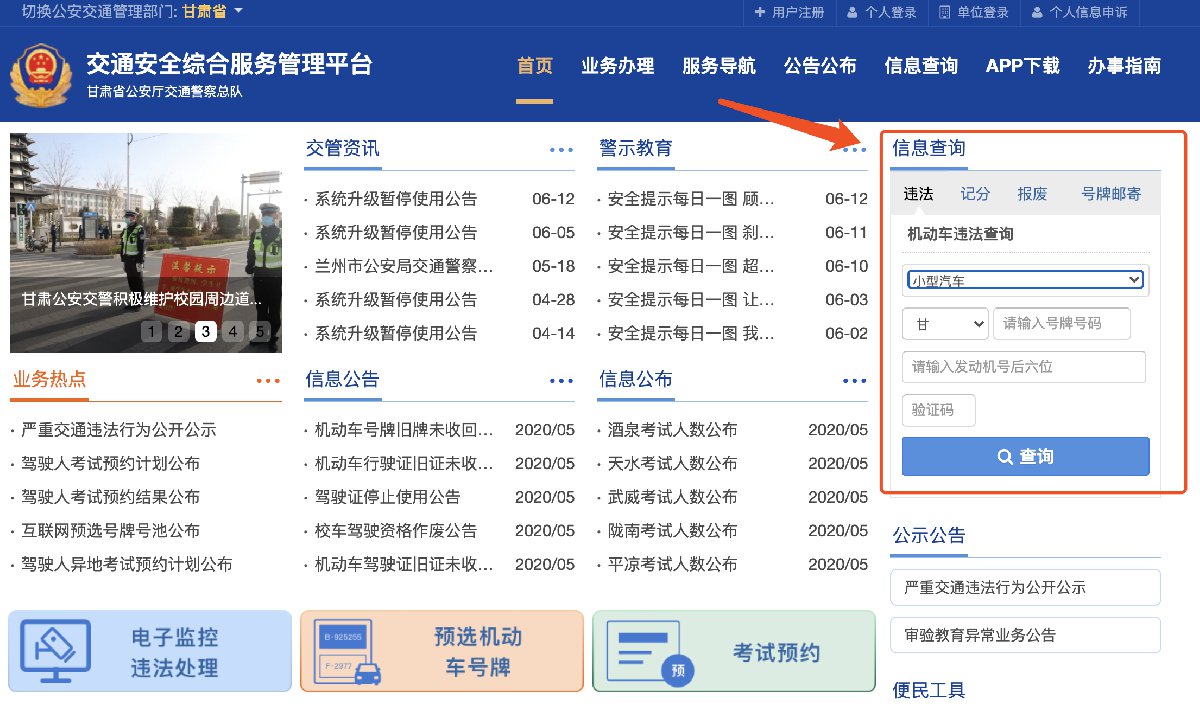This screenshot has height=706, width=1200.
Task: Open the 信息查询 navigation menu
Action: (921, 66)
